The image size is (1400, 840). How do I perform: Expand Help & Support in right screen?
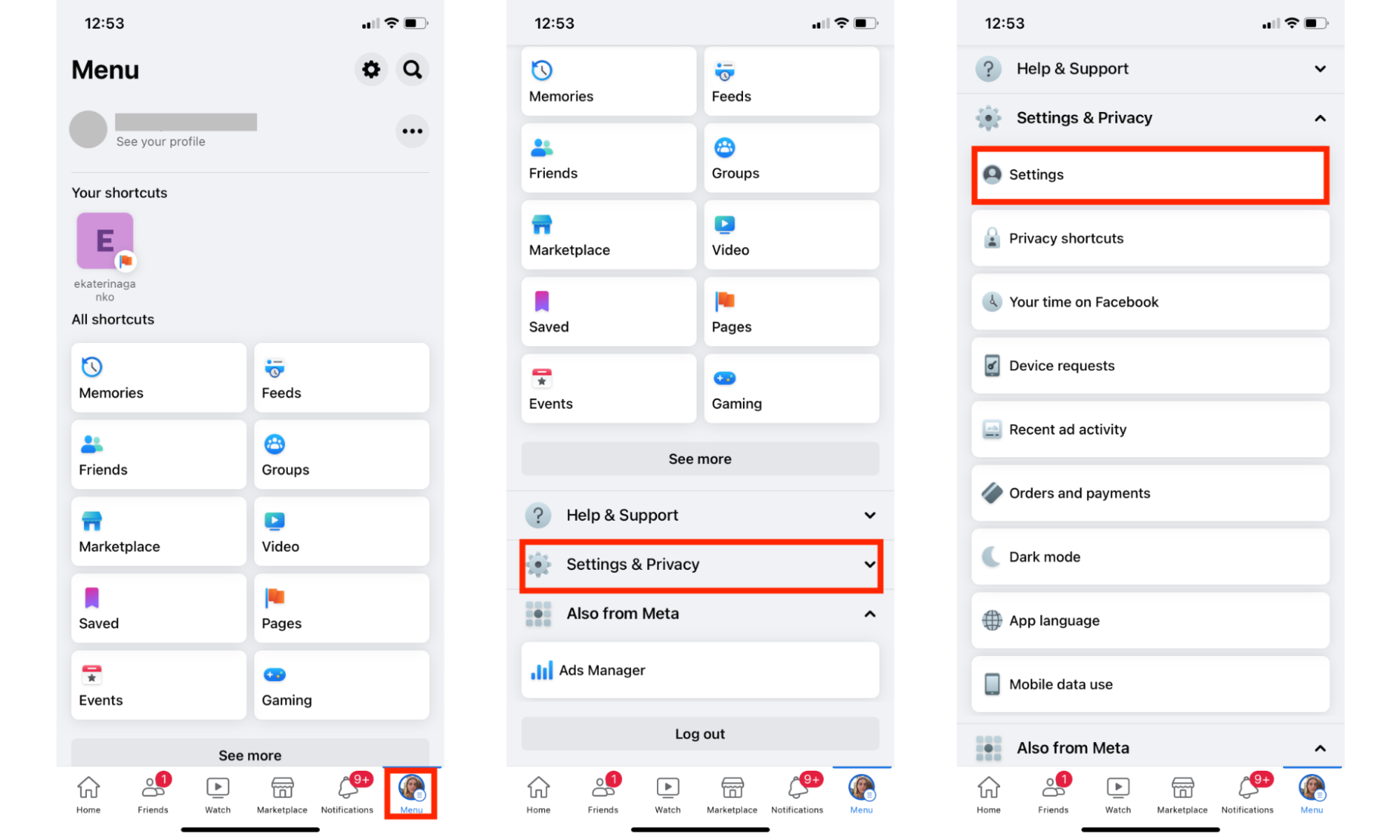[1151, 69]
